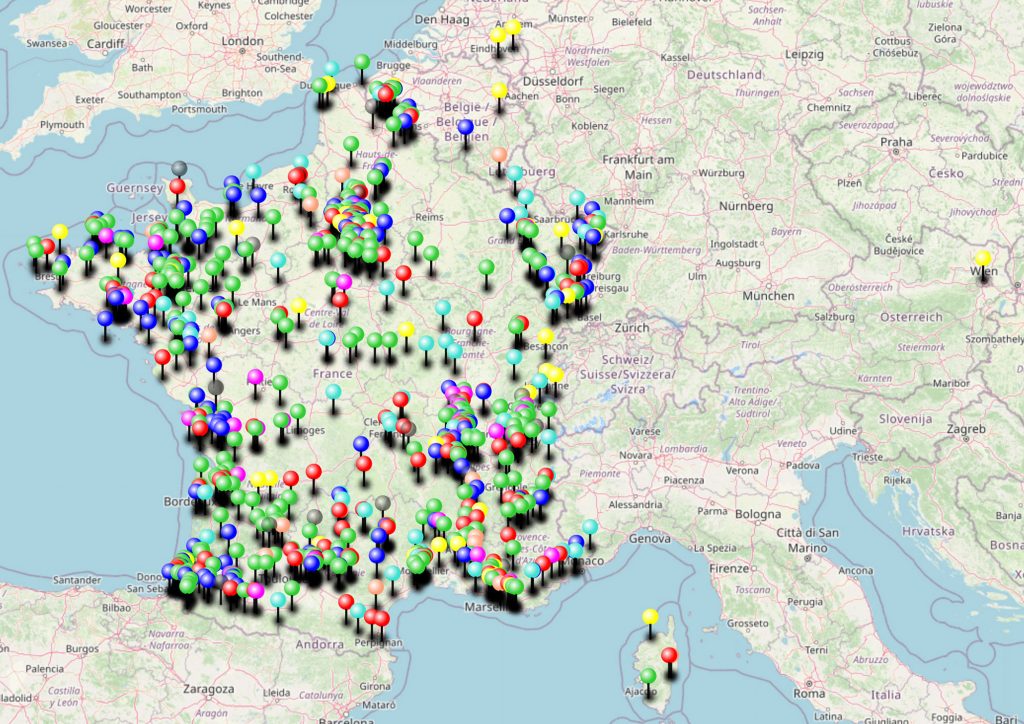The image size is (1024, 724).
Task: Click the München city label
Action: click(x=768, y=296)
